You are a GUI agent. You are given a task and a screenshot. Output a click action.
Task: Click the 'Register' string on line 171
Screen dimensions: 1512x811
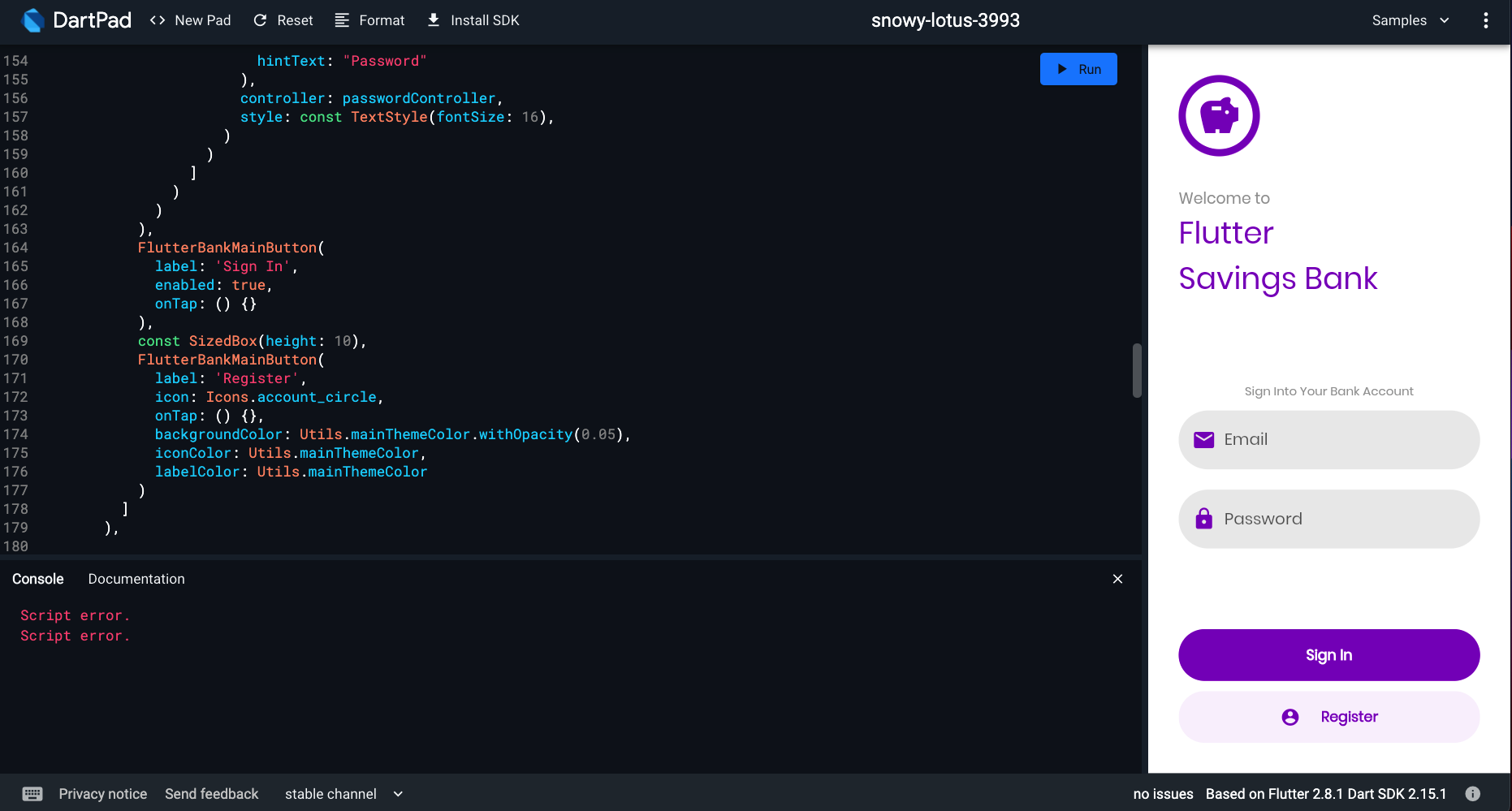pos(257,378)
